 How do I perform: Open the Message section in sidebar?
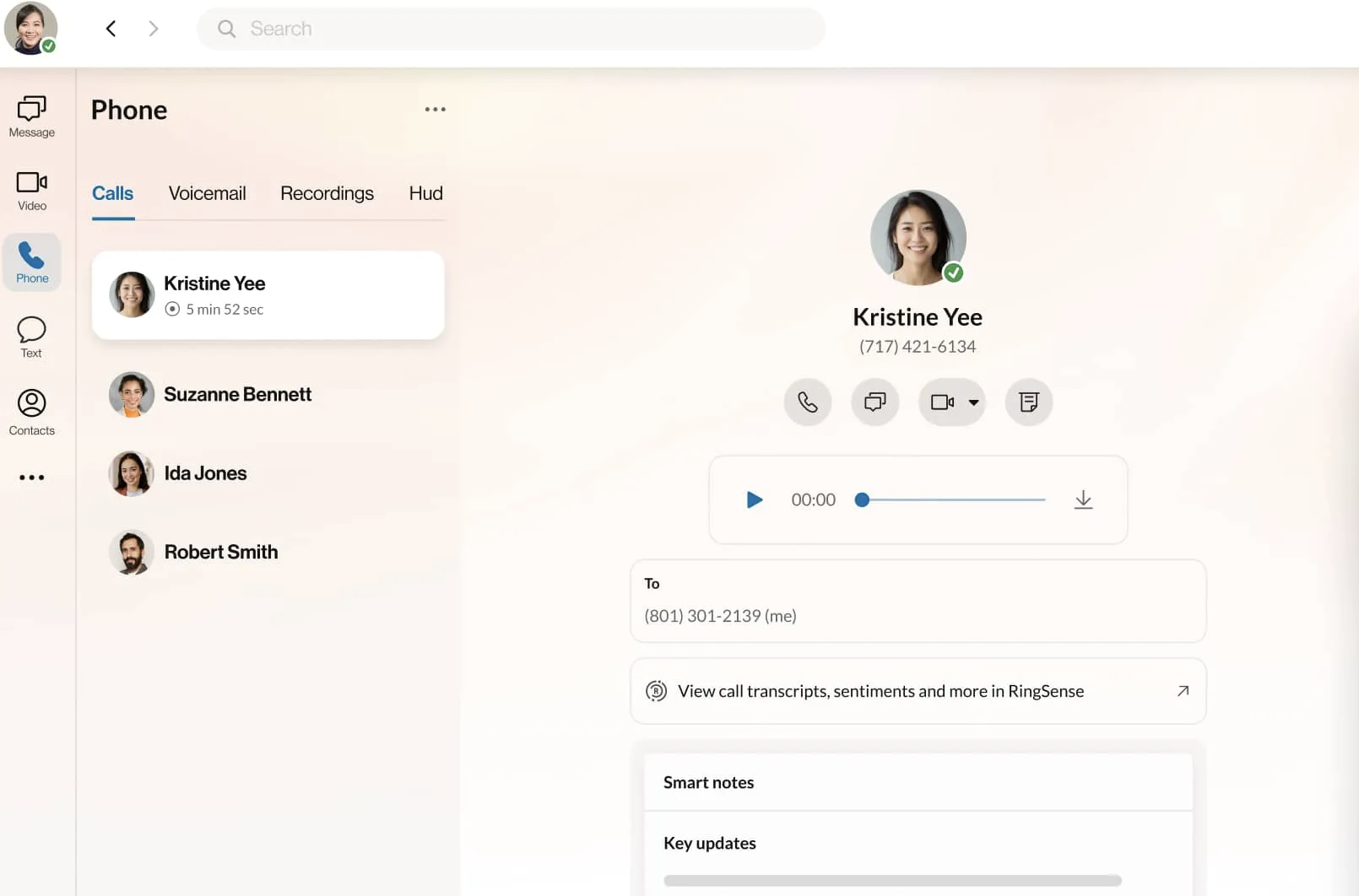[31, 116]
